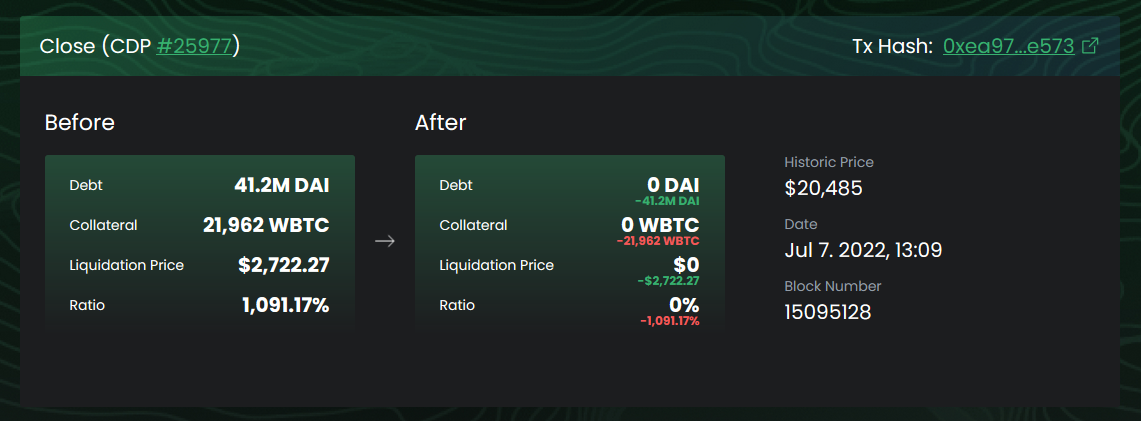Image resolution: width=1141 pixels, height=421 pixels.
Task: Click Before liquidation price $2,722.27
Action: tap(284, 265)
